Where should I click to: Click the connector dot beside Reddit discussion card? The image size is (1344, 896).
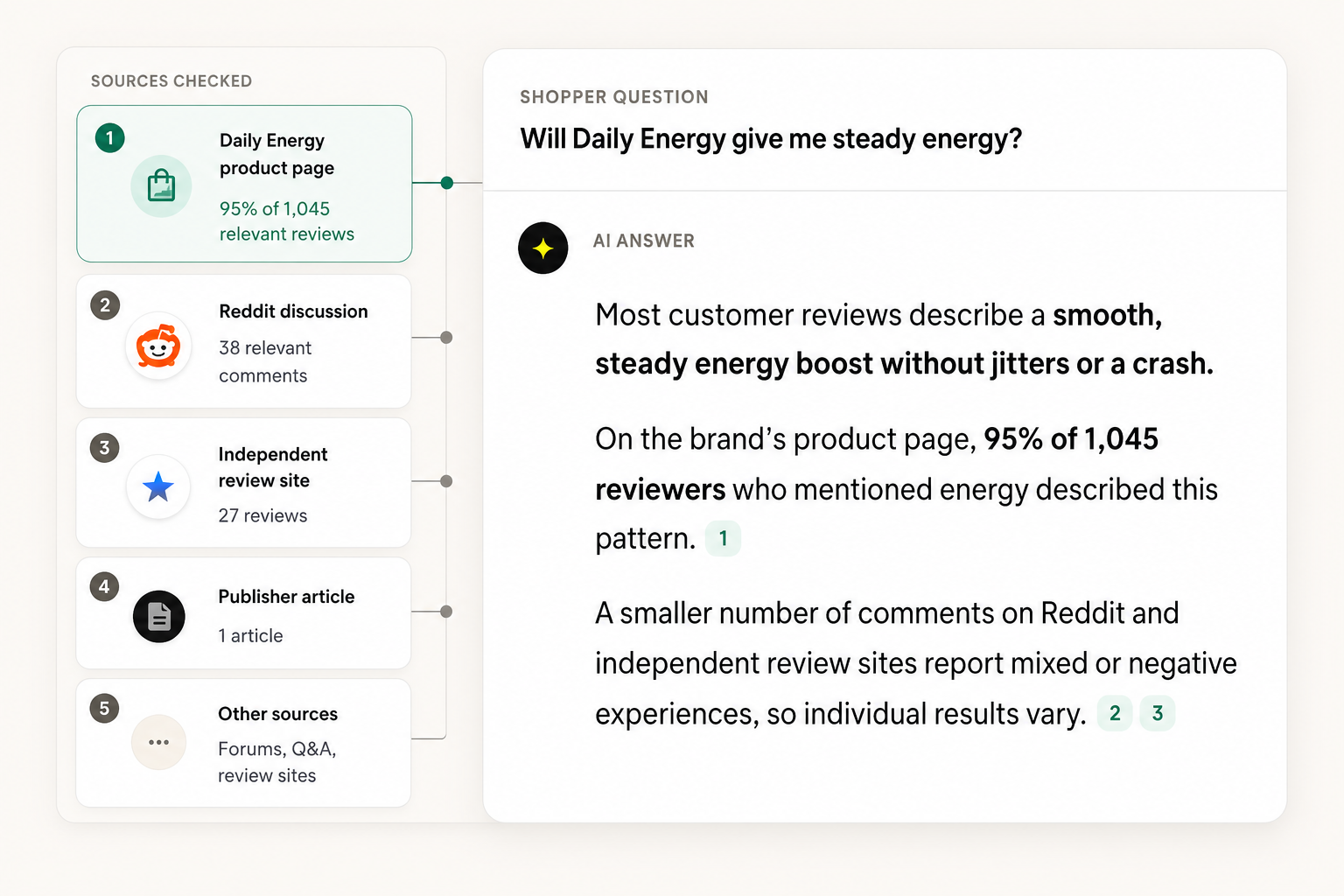coord(446,338)
